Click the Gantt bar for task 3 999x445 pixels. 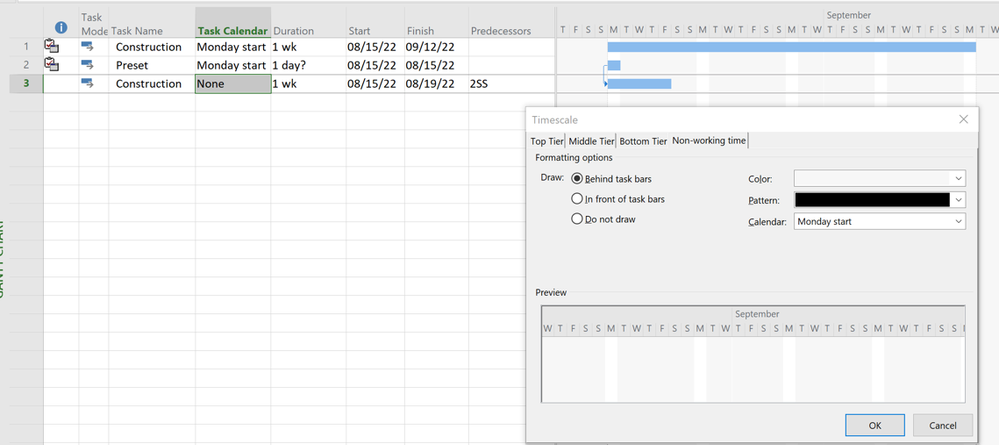coord(639,84)
